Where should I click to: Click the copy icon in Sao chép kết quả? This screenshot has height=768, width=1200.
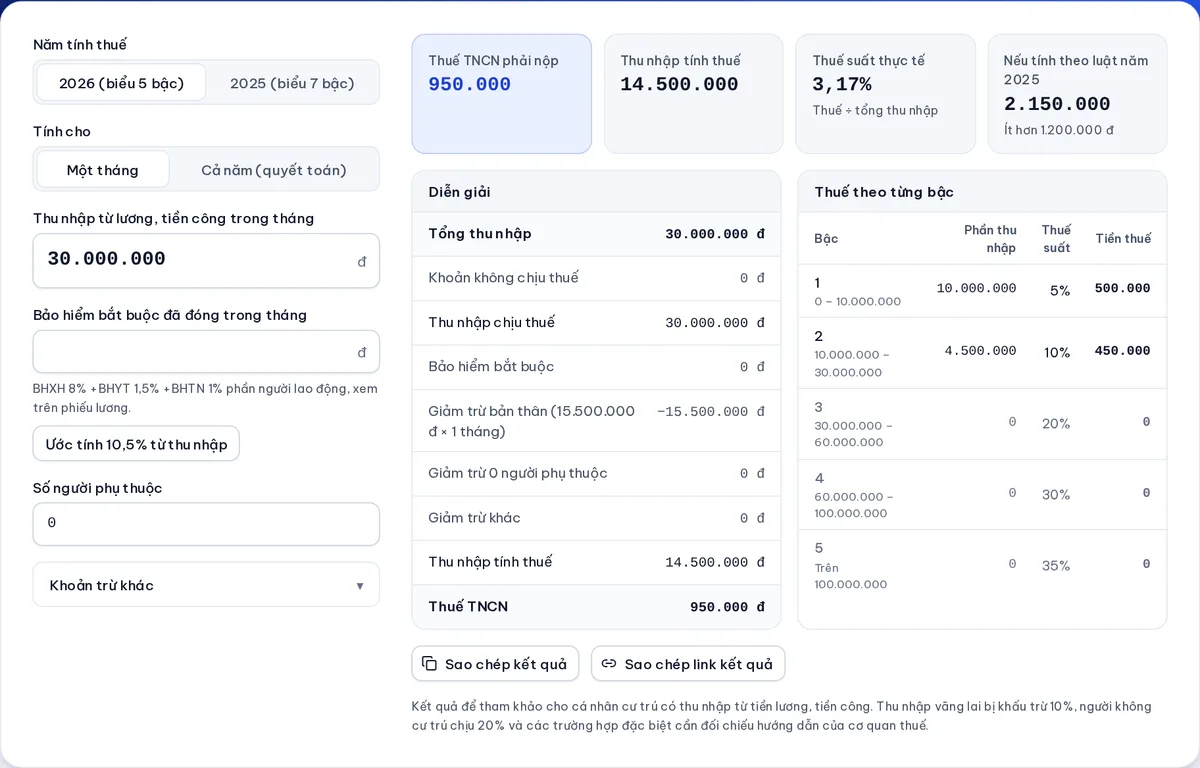point(429,664)
